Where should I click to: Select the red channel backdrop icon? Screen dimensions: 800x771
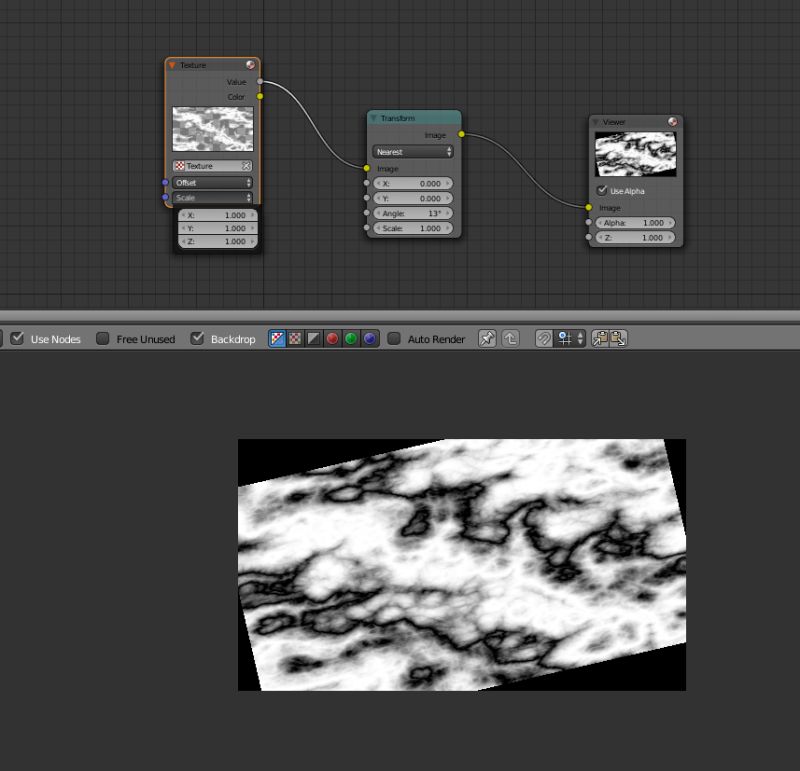[x=331, y=338]
